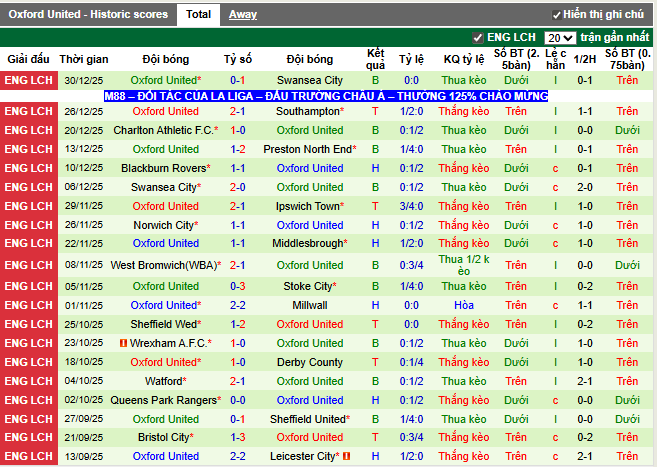
Task: Click ENG LCH label in the 30/12/25 row
Action: tap(28, 80)
